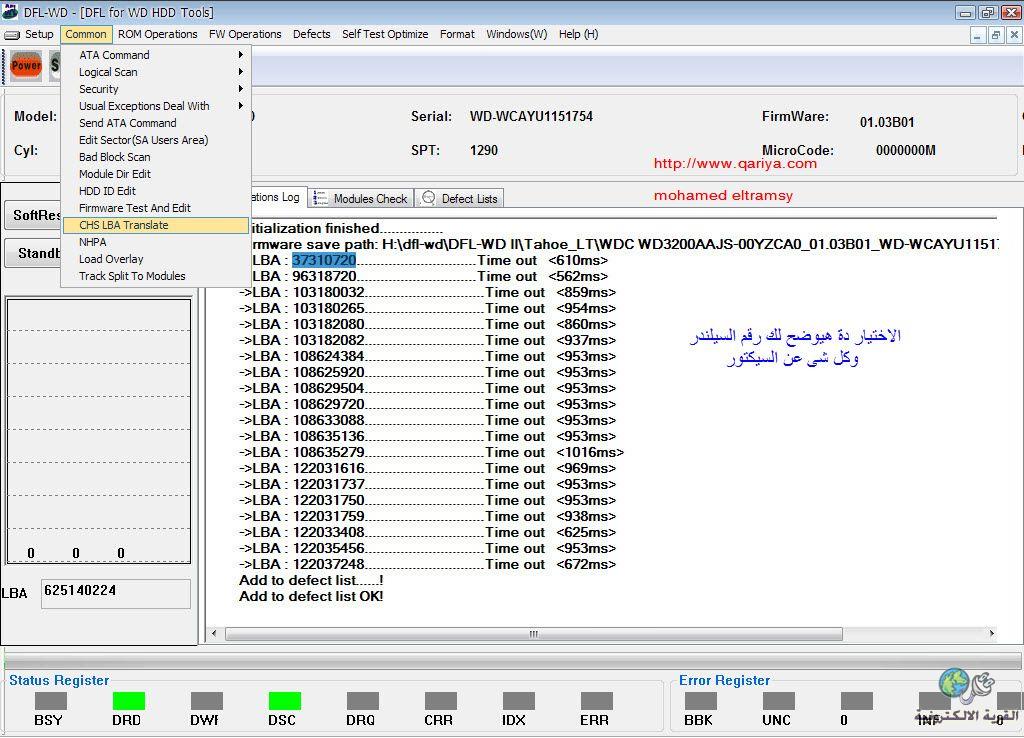The image size is (1024, 738).
Task: Click log line LBA 103180032
Action: [x=427, y=292]
